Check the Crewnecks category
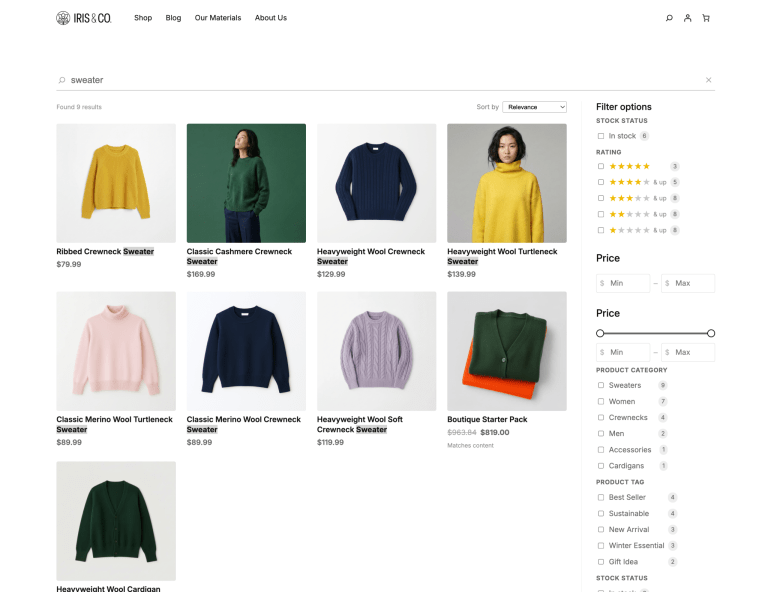Viewport: 768px width, 592px height. click(x=600, y=418)
